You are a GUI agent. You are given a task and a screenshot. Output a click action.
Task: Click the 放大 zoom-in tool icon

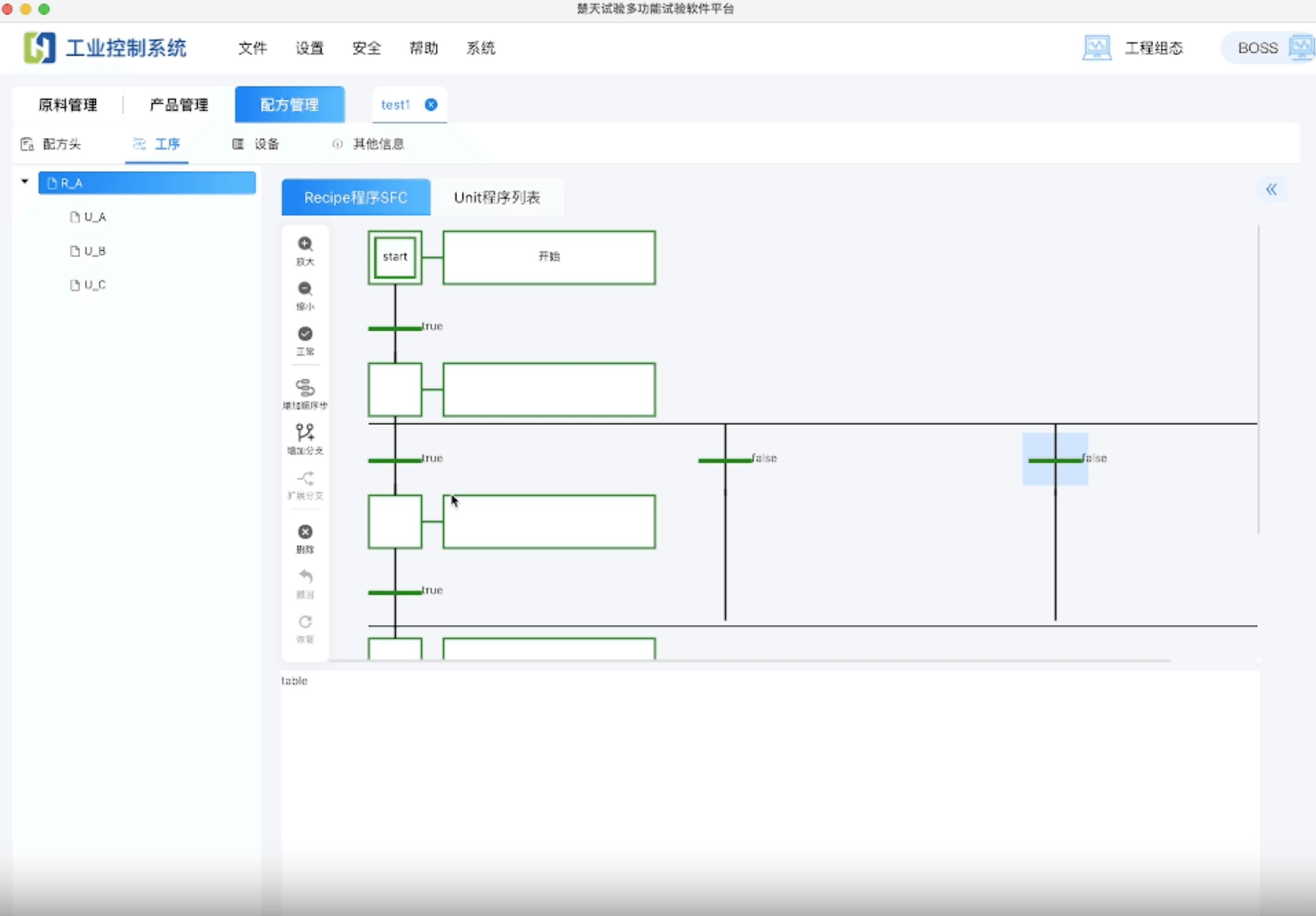click(x=305, y=244)
